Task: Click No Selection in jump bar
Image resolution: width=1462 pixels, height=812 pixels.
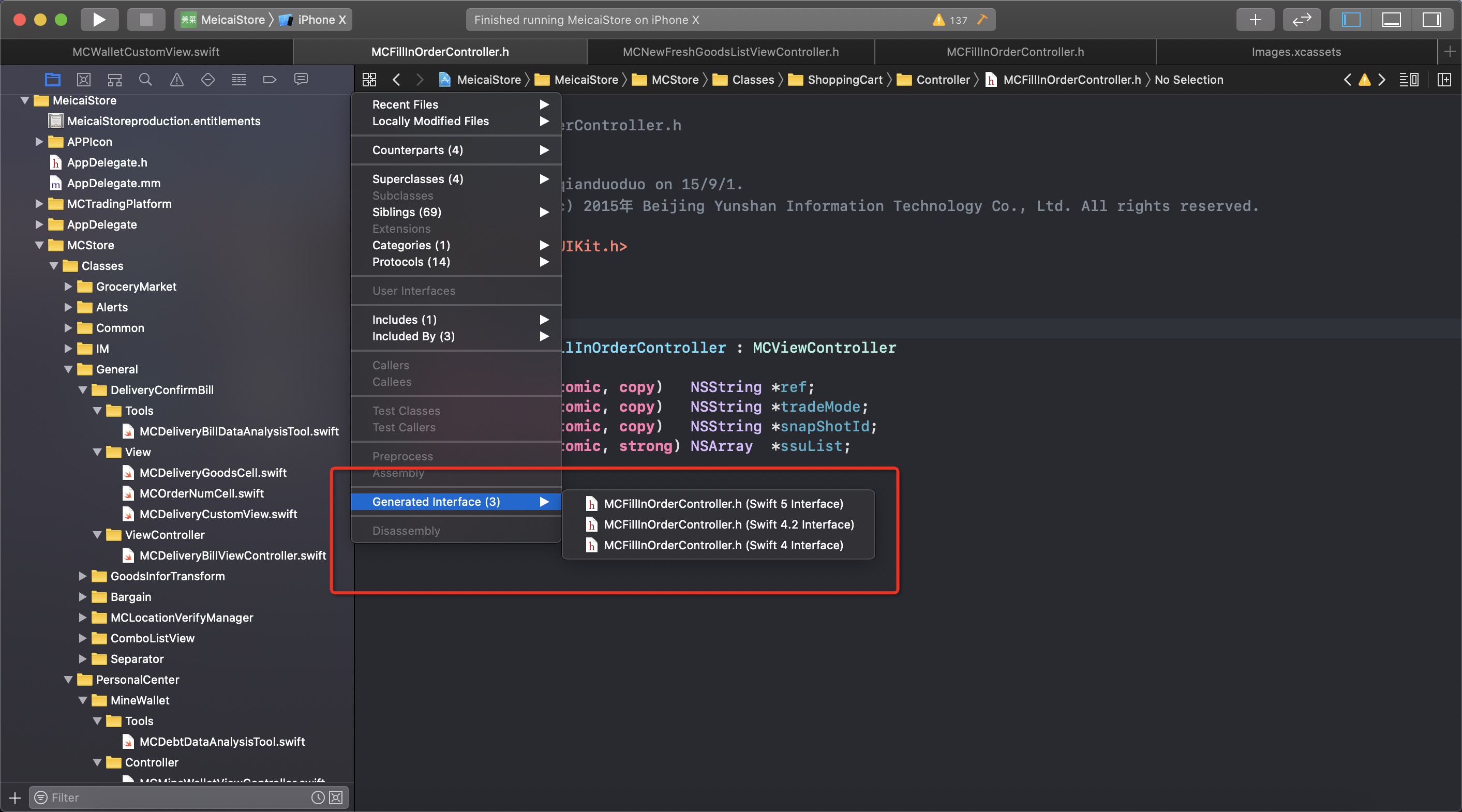Action: click(x=1188, y=80)
